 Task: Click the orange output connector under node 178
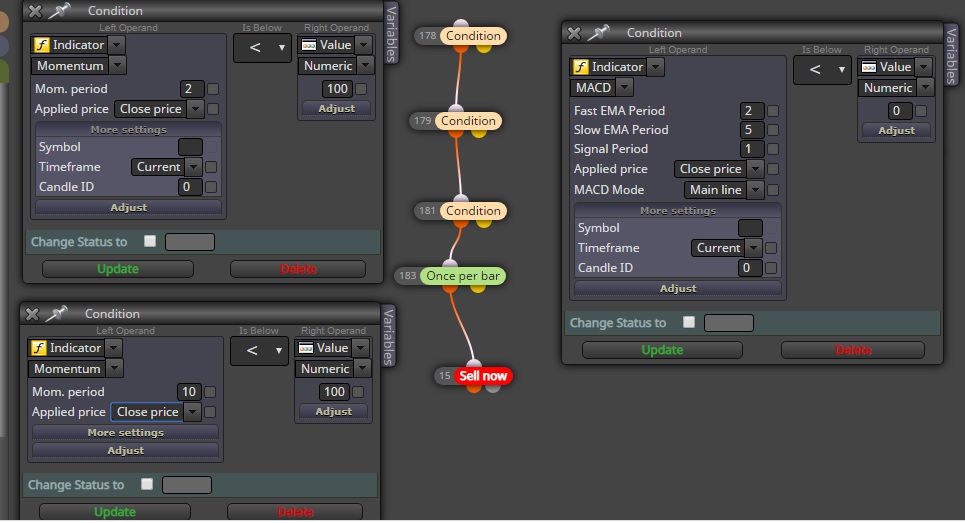(x=460, y=48)
